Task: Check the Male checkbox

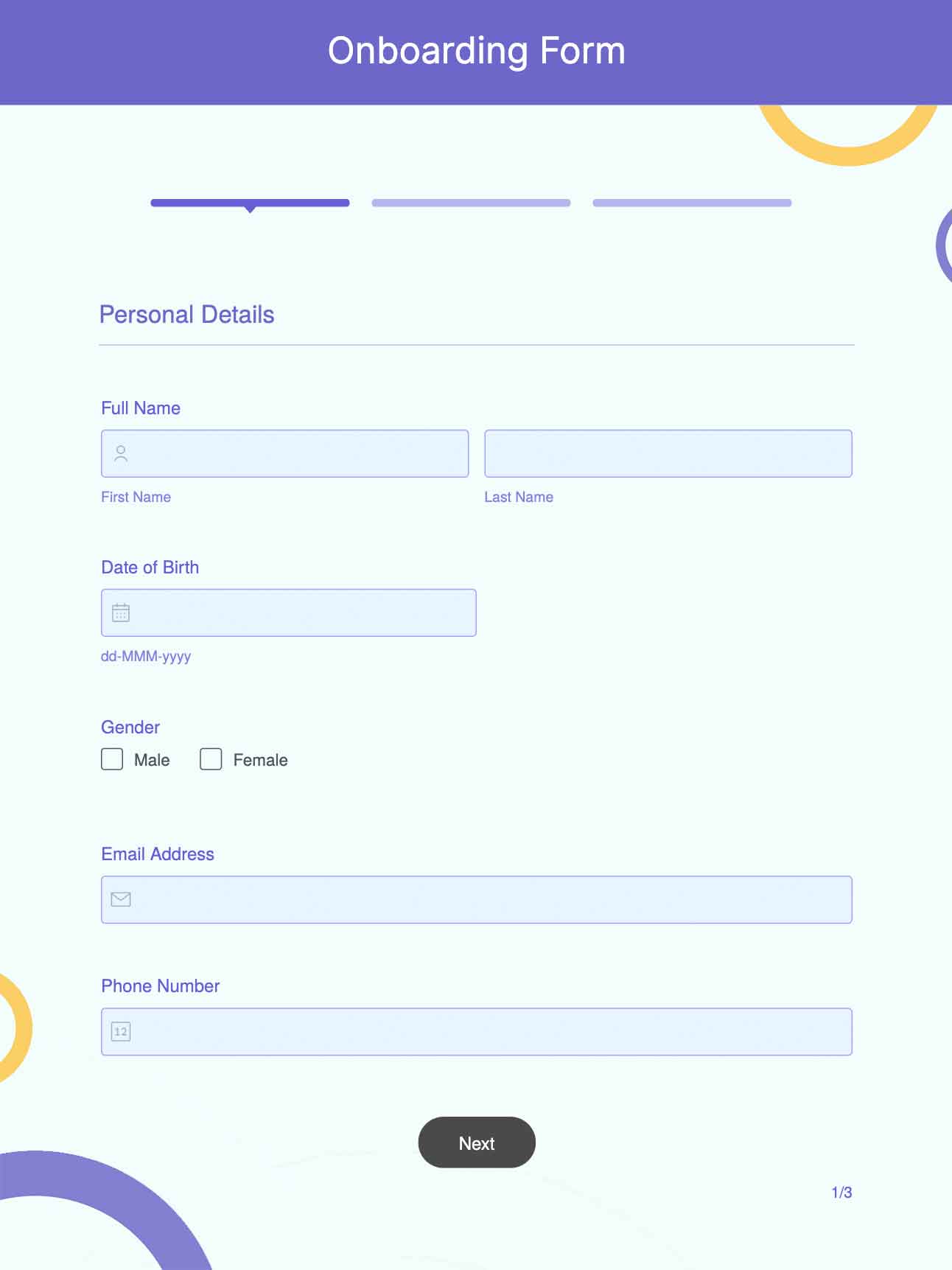Action: (x=111, y=759)
